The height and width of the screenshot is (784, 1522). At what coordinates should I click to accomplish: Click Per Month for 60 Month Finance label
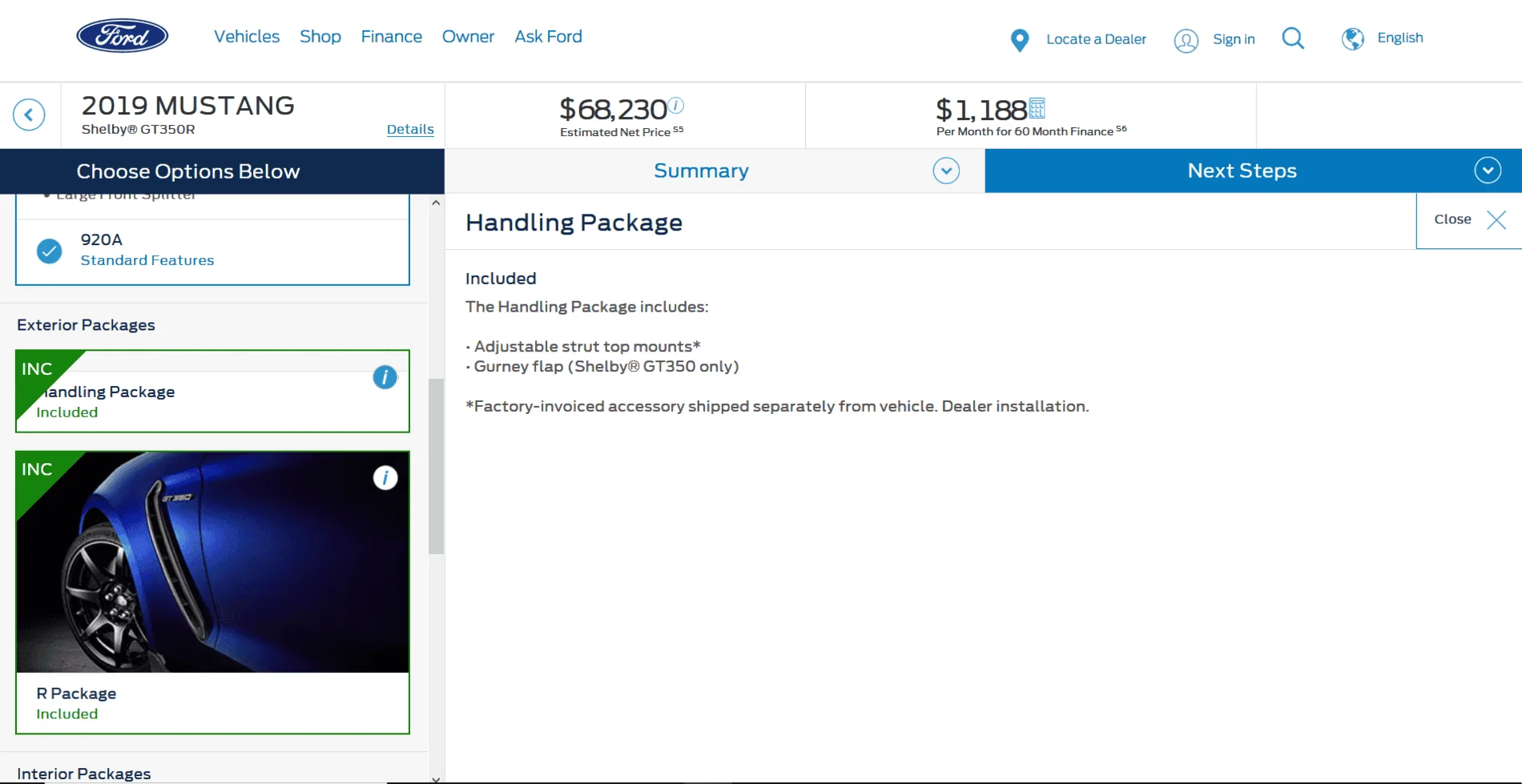[x=1025, y=131]
